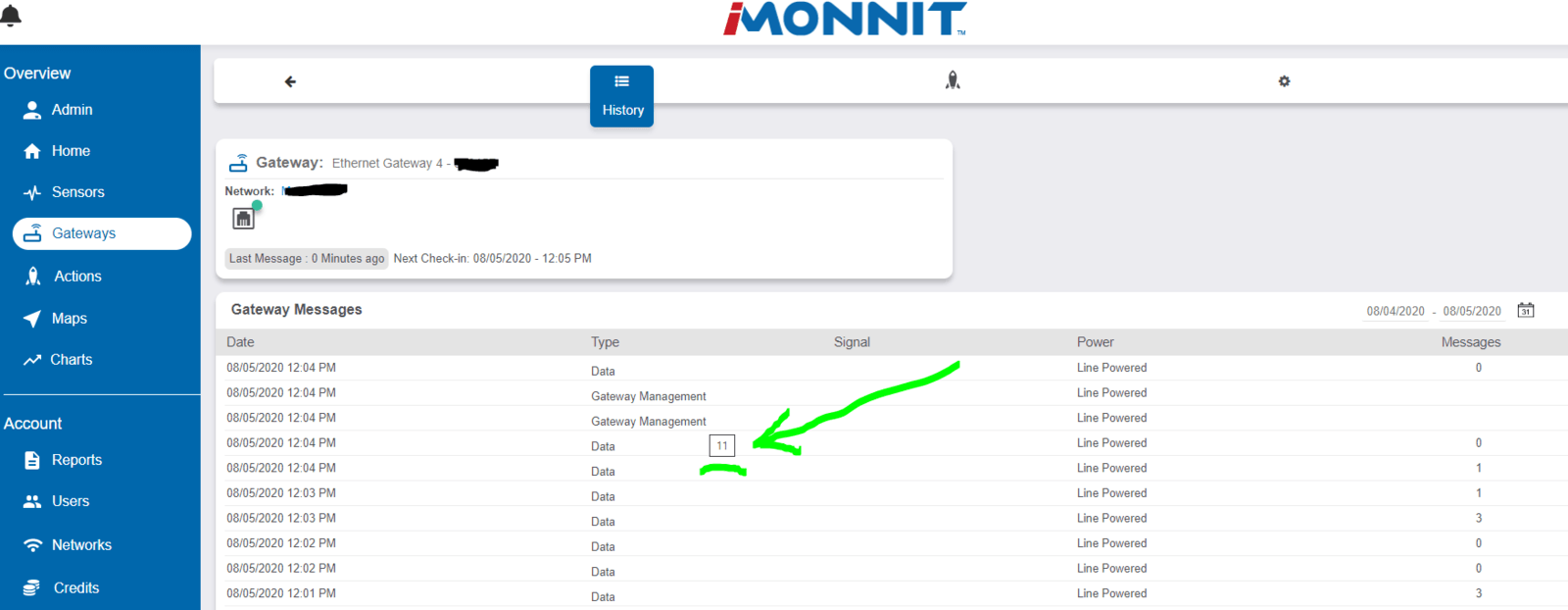1568x610 pixels.
Task: Click the Monnit logo
Action: [845, 19]
